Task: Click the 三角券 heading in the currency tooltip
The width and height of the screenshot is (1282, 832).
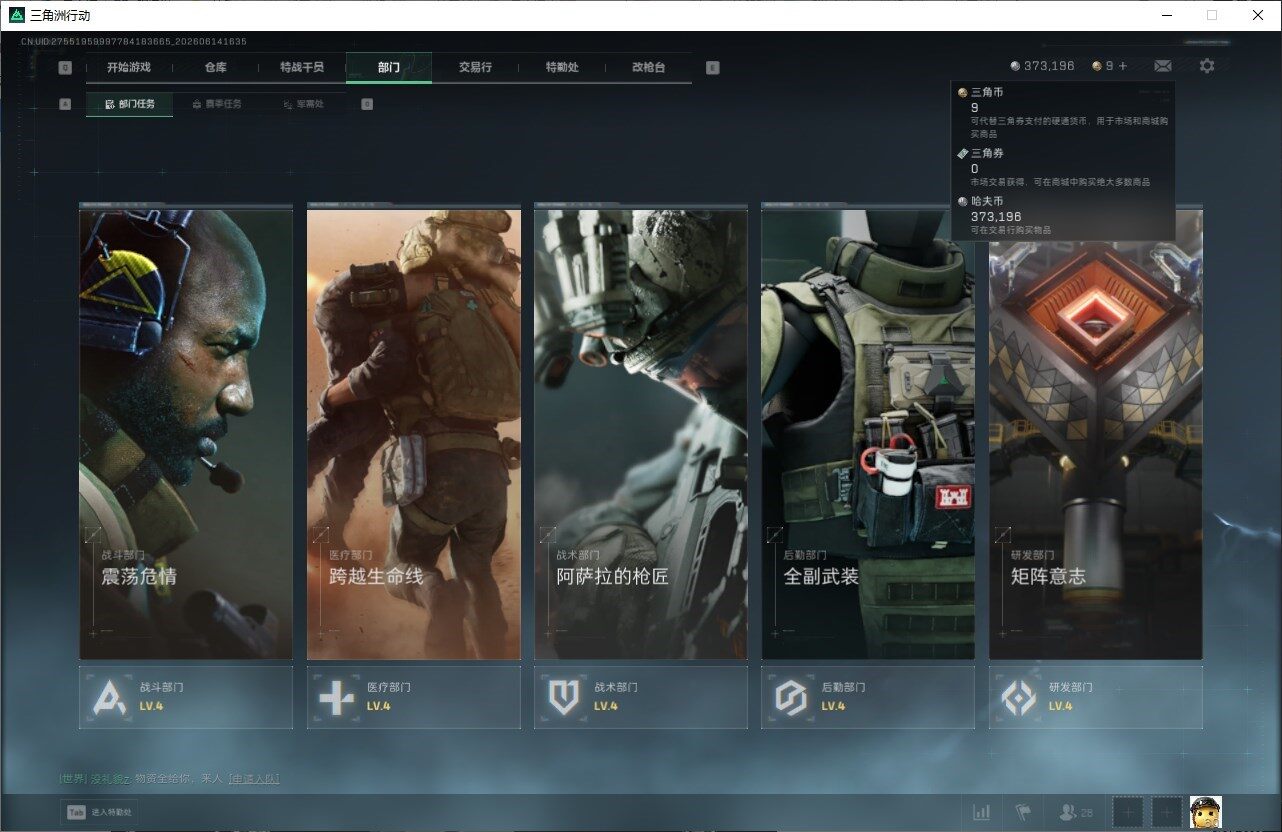Action: (x=987, y=154)
